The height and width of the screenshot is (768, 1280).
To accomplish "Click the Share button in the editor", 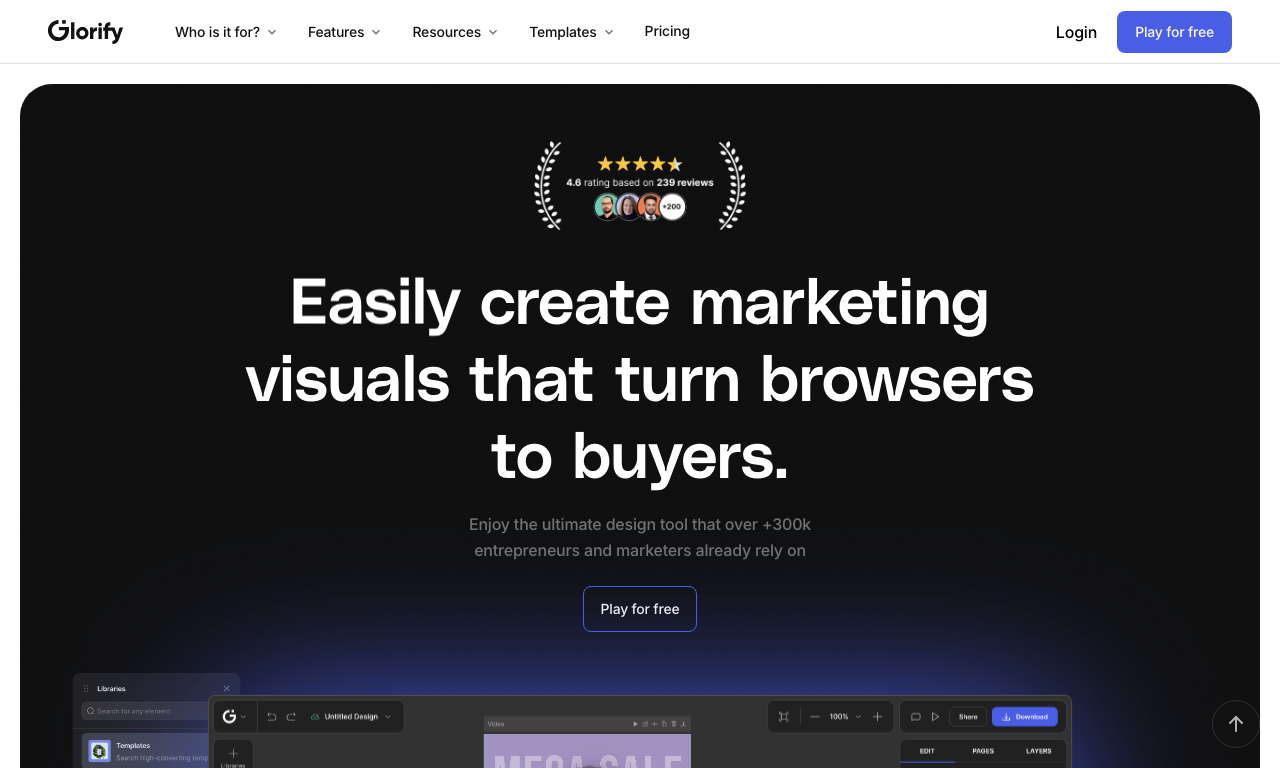I will click(x=968, y=716).
